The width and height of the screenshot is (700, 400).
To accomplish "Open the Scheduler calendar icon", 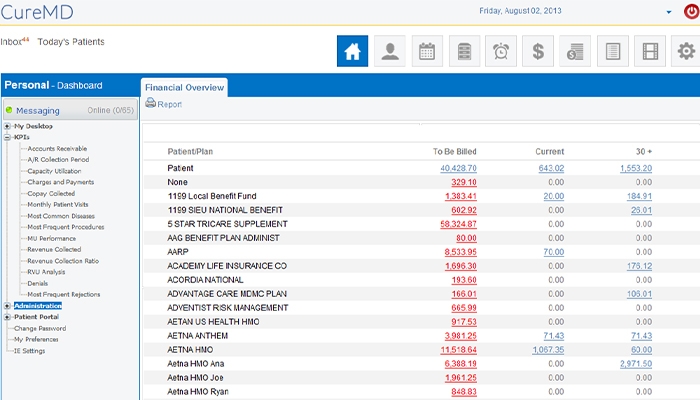I will [x=426, y=51].
